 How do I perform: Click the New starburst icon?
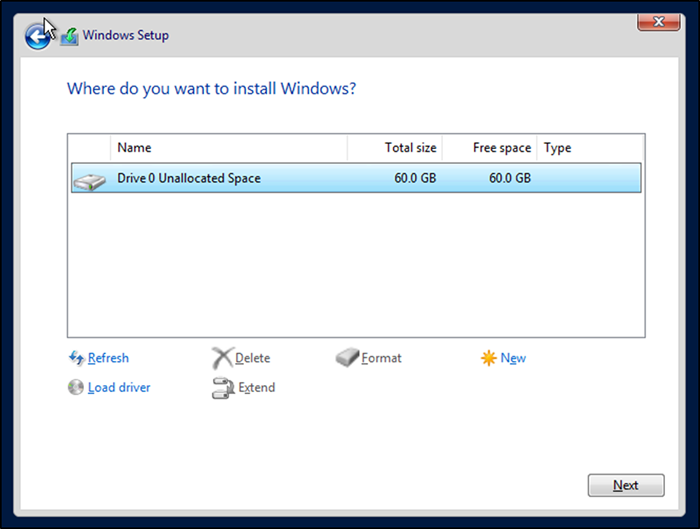tap(488, 358)
